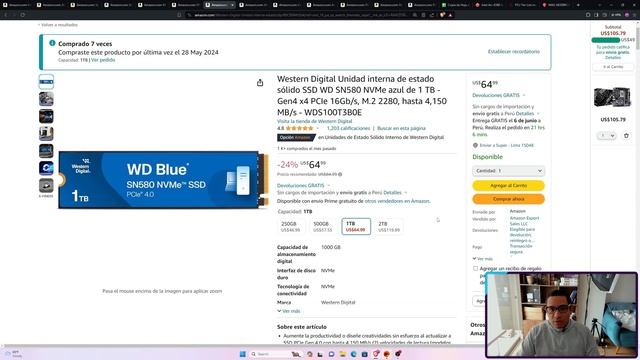The width and height of the screenshot is (640, 360).
Task: Click 'Volver a resultados' link
Action: [58, 25]
